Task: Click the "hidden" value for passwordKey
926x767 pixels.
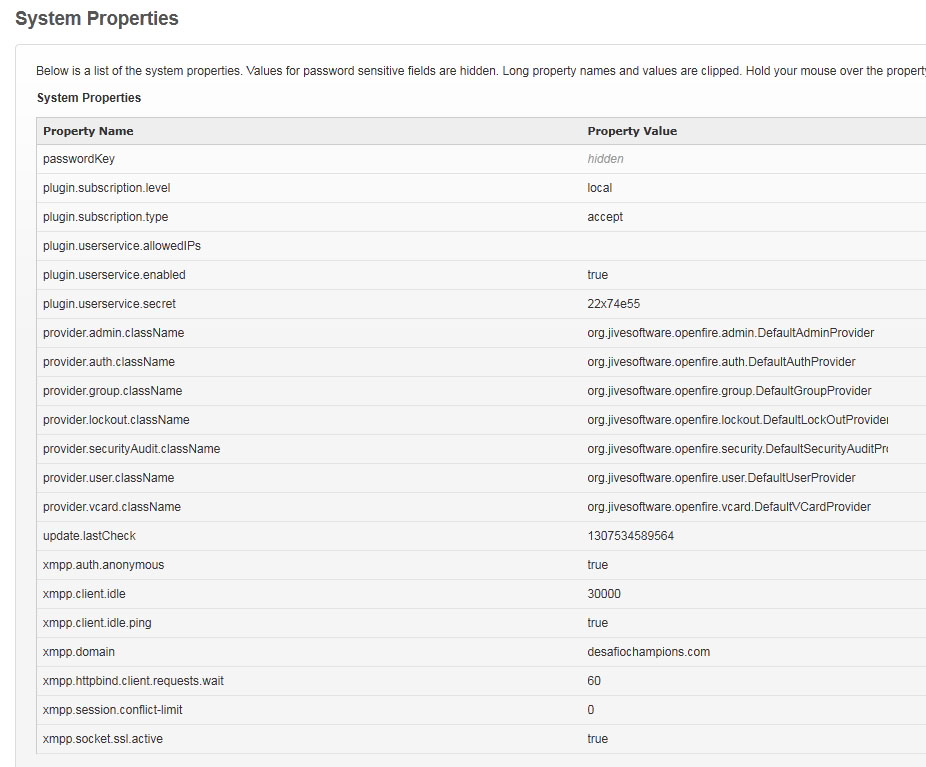Action: 605,159
